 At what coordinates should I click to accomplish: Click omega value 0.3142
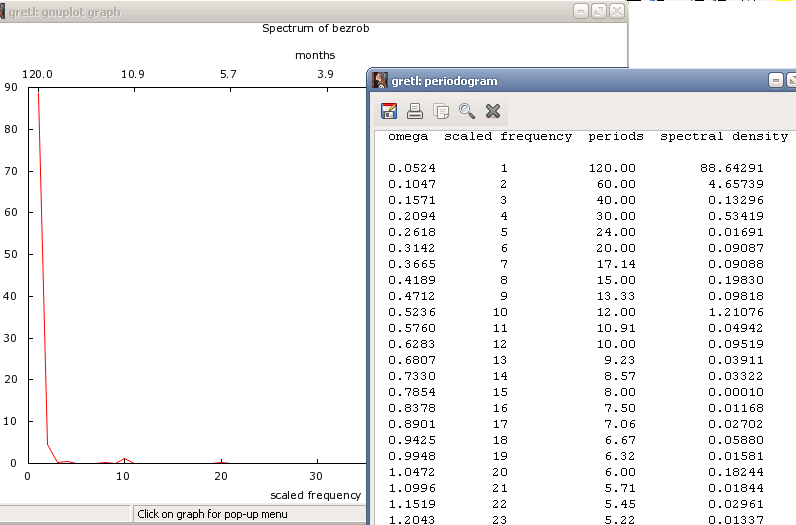412,248
